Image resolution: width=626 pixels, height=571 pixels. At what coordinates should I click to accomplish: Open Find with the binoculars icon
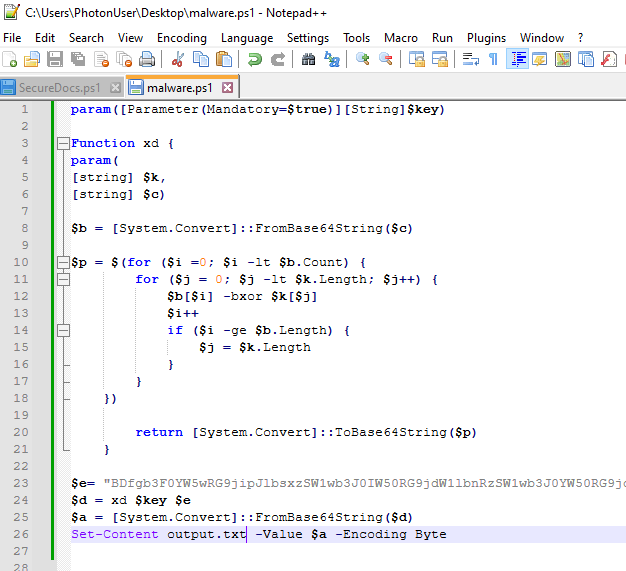tap(309, 60)
